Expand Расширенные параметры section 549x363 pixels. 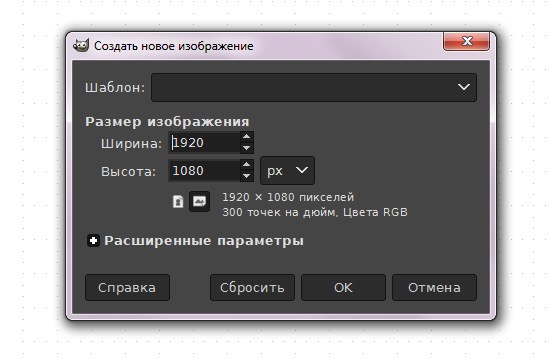pos(93,240)
